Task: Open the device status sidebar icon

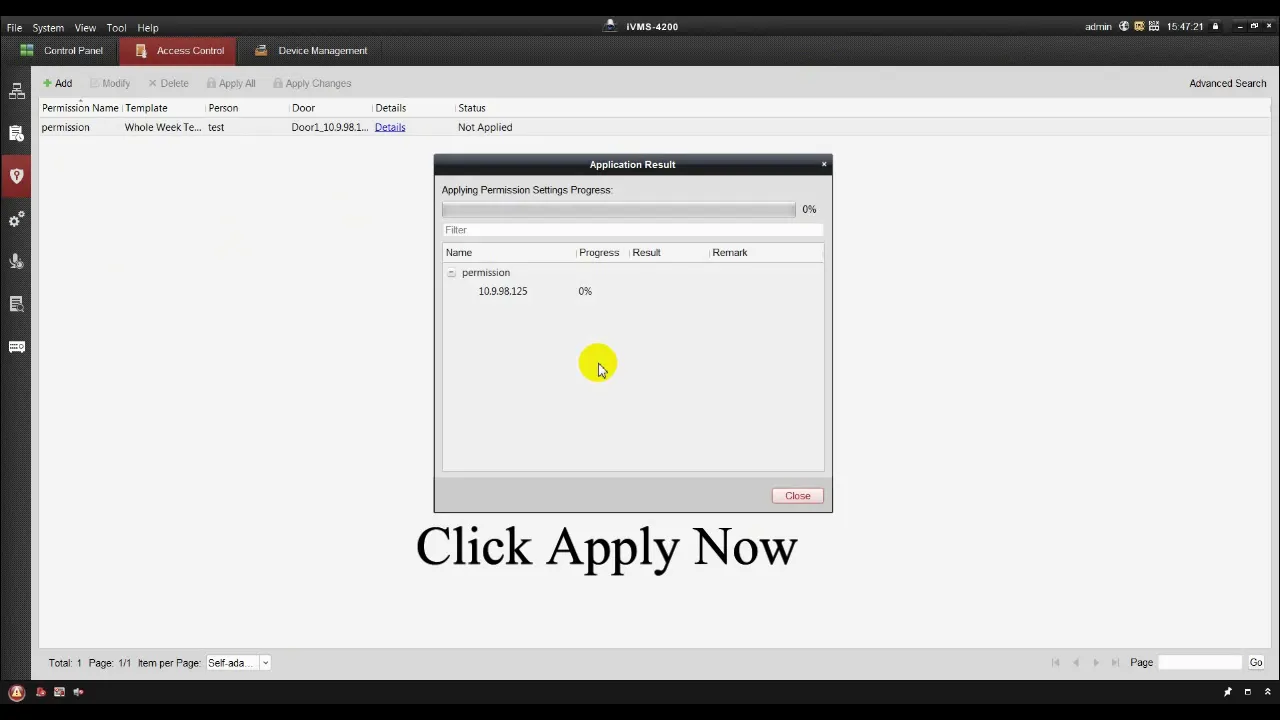Action: 16,347
